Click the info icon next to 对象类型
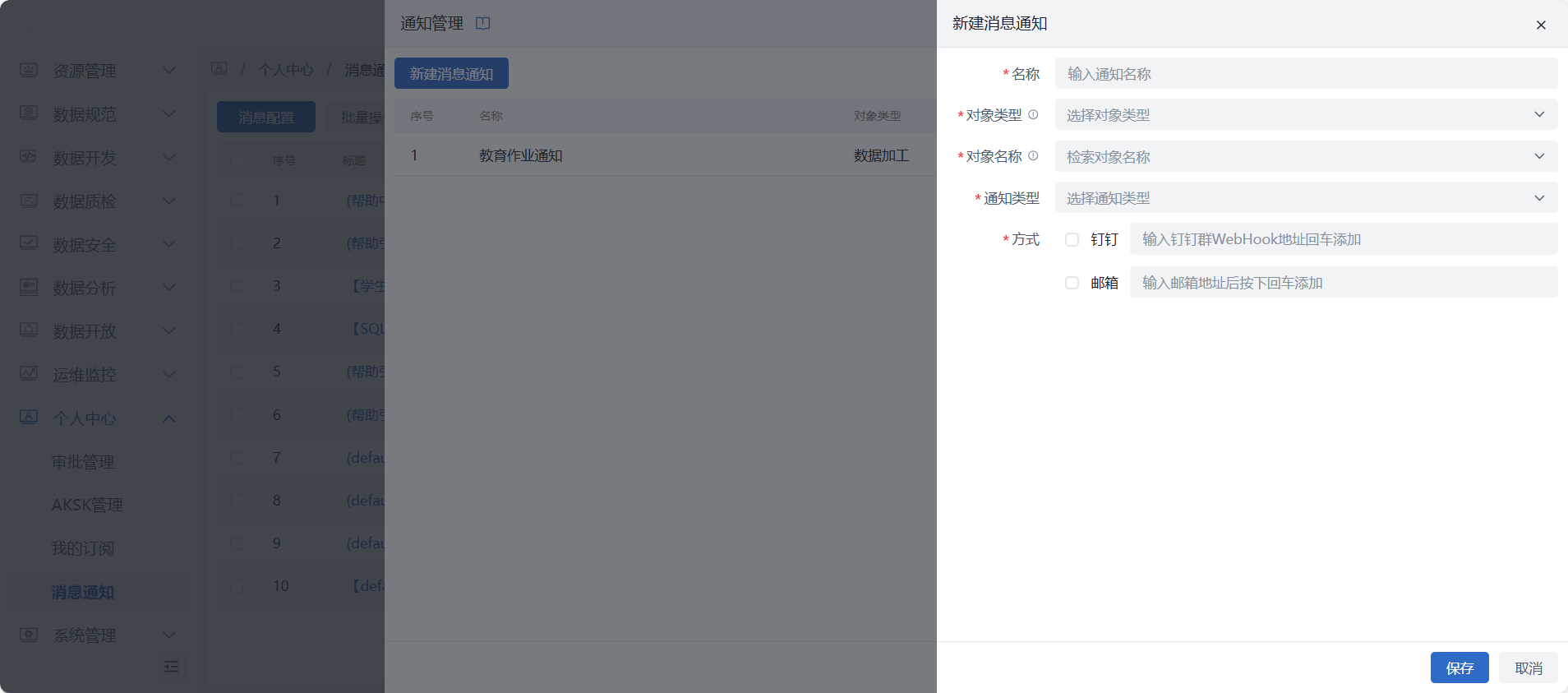Viewport: 1568px width, 693px height. tap(1033, 115)
